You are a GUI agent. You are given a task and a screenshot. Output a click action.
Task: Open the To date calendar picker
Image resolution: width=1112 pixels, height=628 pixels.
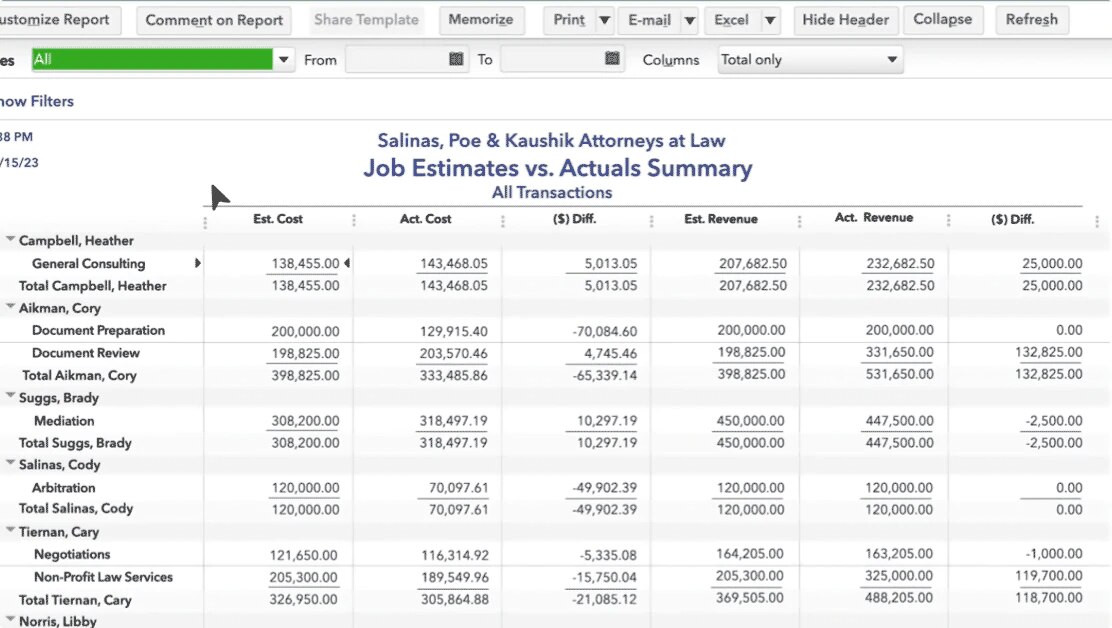(613, 60)
